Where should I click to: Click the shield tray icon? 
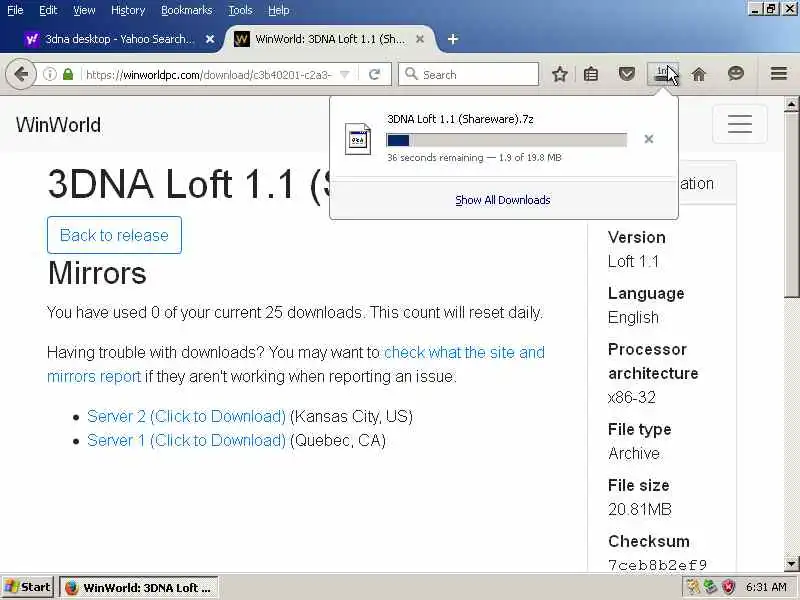pyautogui.click(x=729, y=587)
